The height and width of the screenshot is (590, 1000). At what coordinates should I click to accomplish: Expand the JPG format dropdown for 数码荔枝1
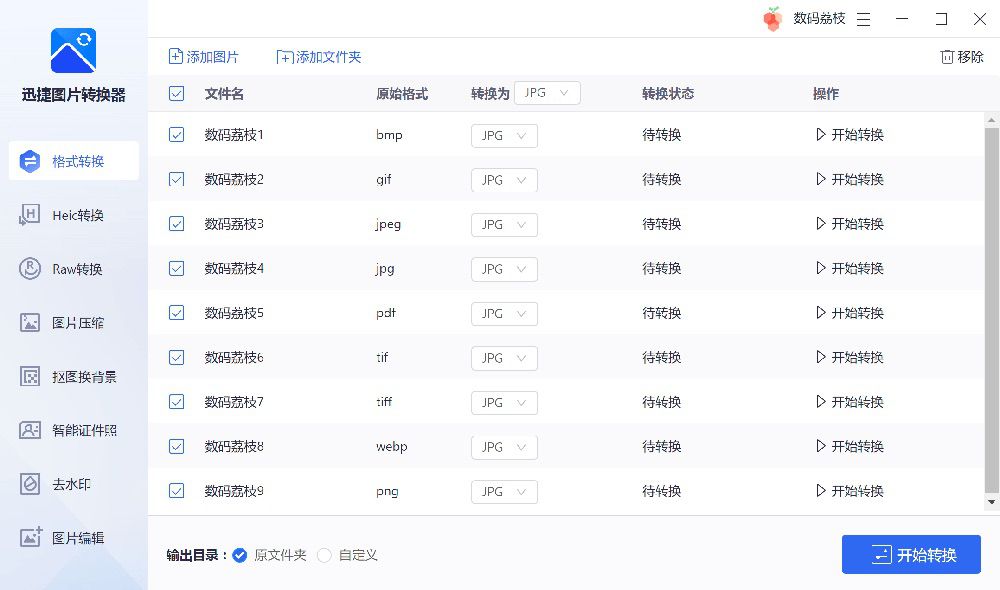pos(504,136)
